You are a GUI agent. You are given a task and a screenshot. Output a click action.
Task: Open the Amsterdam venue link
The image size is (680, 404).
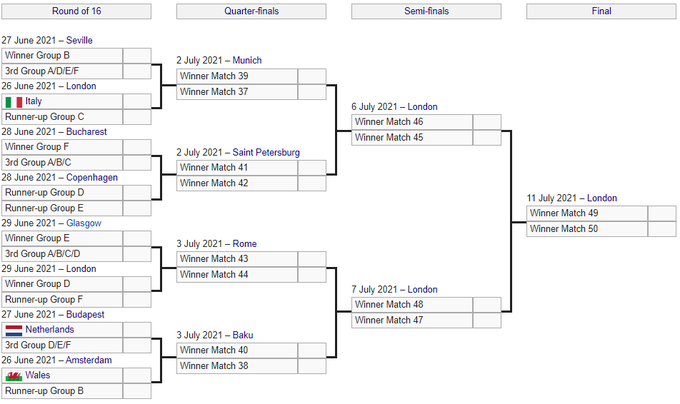tap(89, 359)
